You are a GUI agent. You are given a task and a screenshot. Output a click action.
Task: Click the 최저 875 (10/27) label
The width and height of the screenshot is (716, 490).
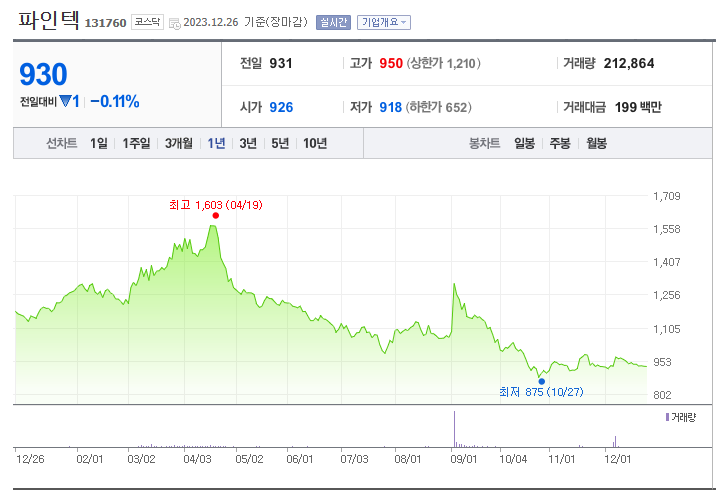click(541, 392)
